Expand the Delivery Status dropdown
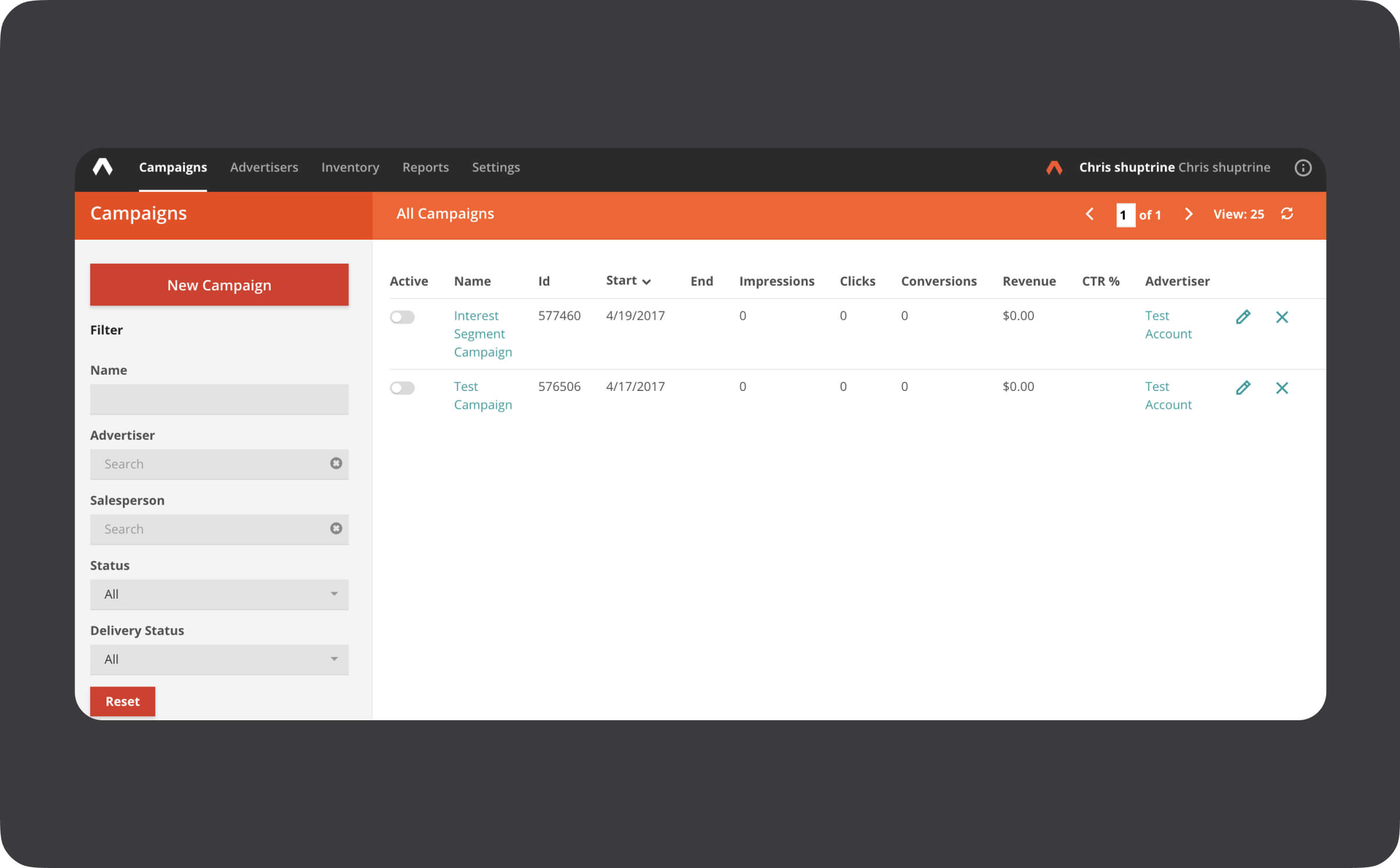This screenshot has width=1400, height=868. [219, 659]
